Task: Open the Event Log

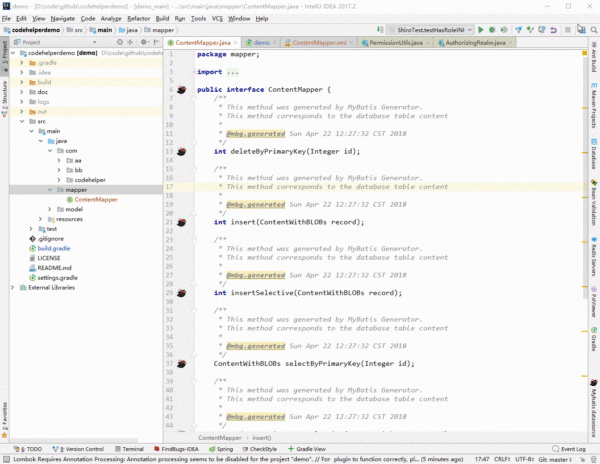Action: (x=569, y=449)
